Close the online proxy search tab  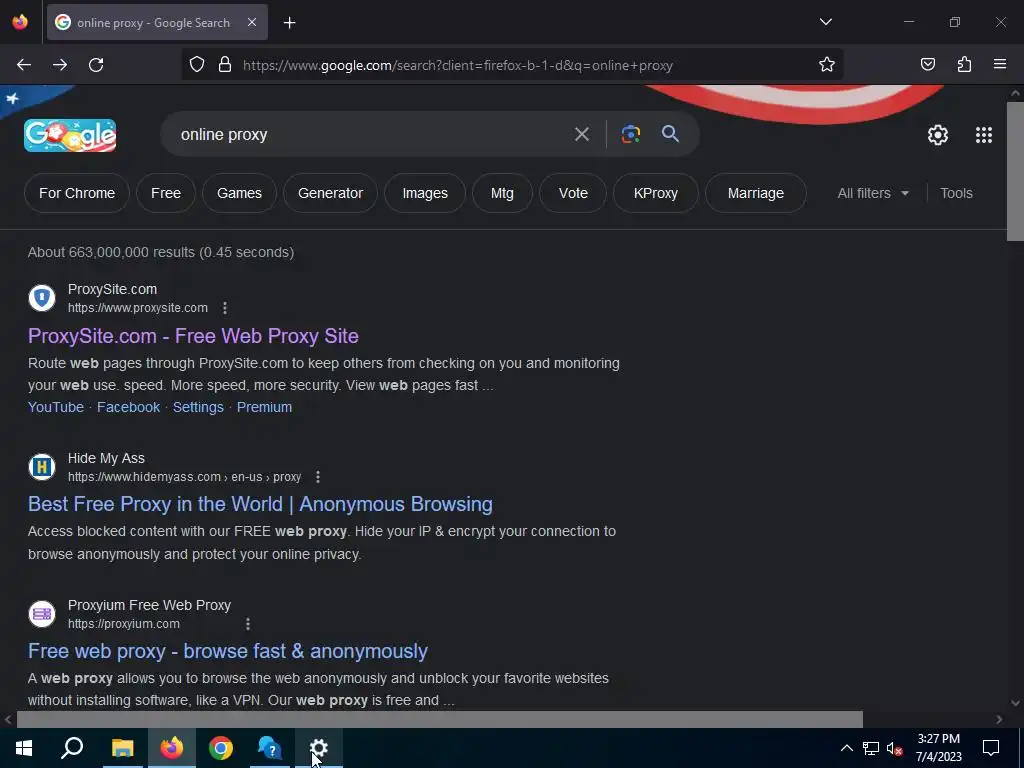(x=252, y=22)
